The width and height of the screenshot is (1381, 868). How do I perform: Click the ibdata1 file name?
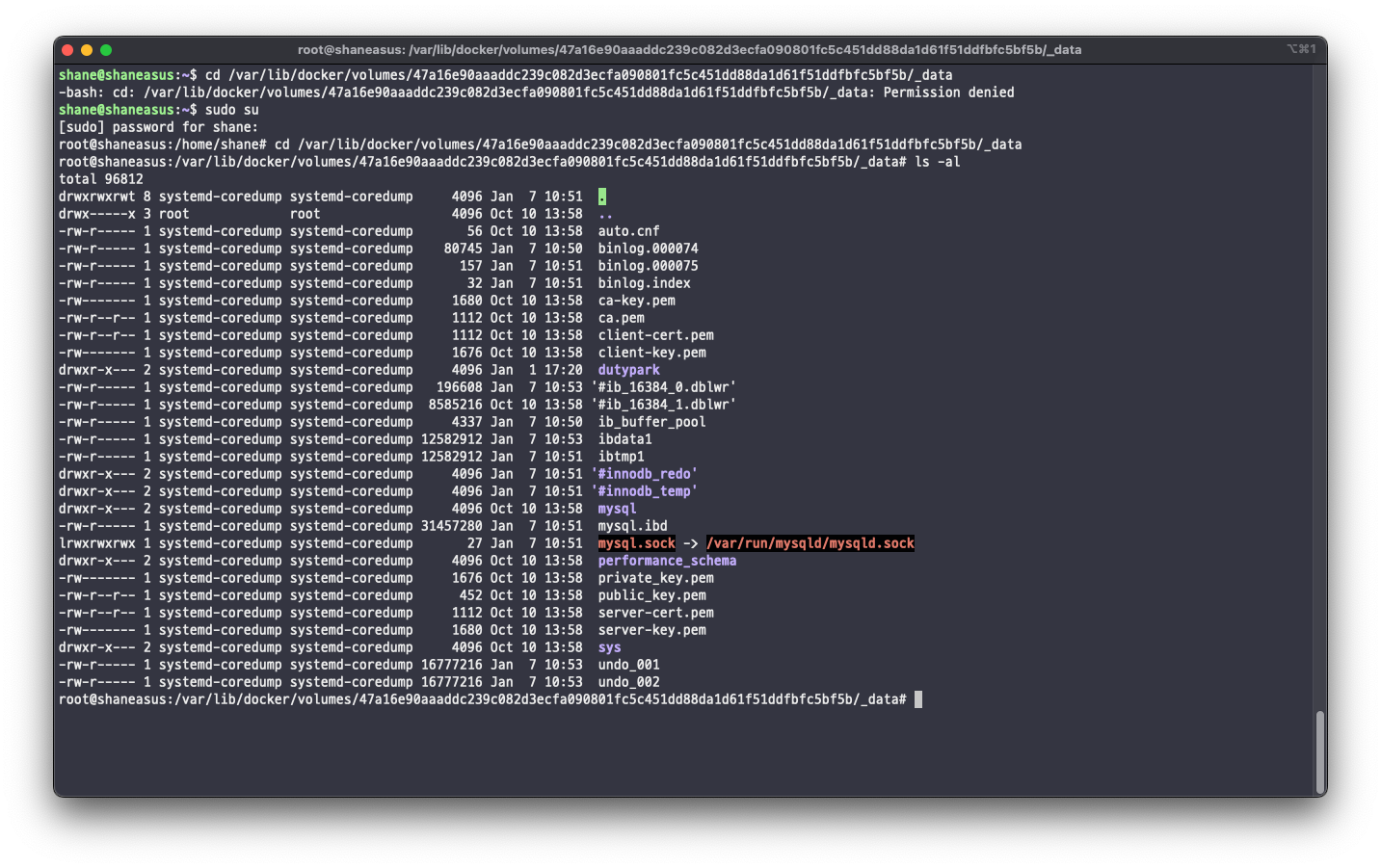(625, 439)
